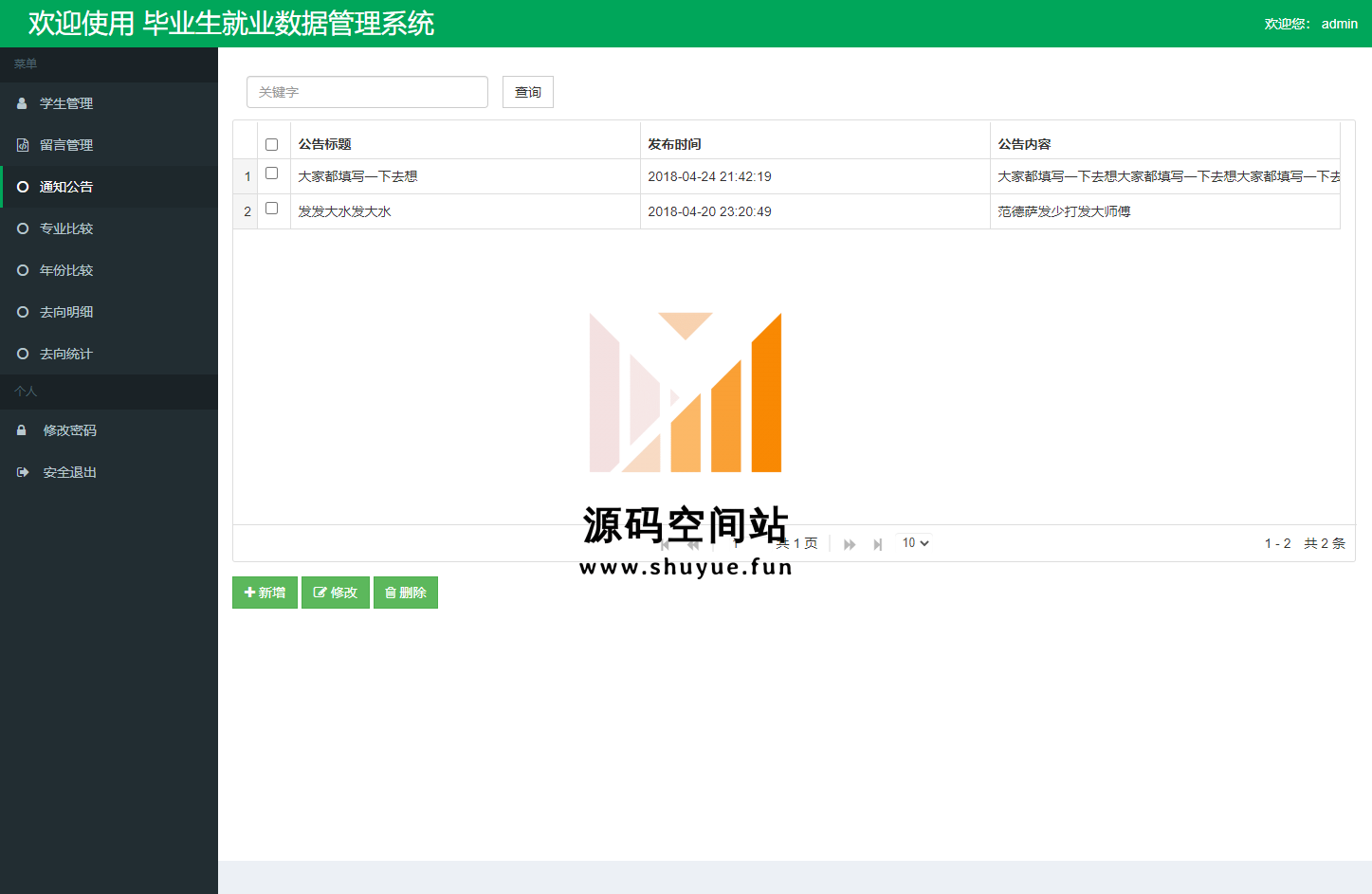Click the 查询 search button

click(528, 92)
